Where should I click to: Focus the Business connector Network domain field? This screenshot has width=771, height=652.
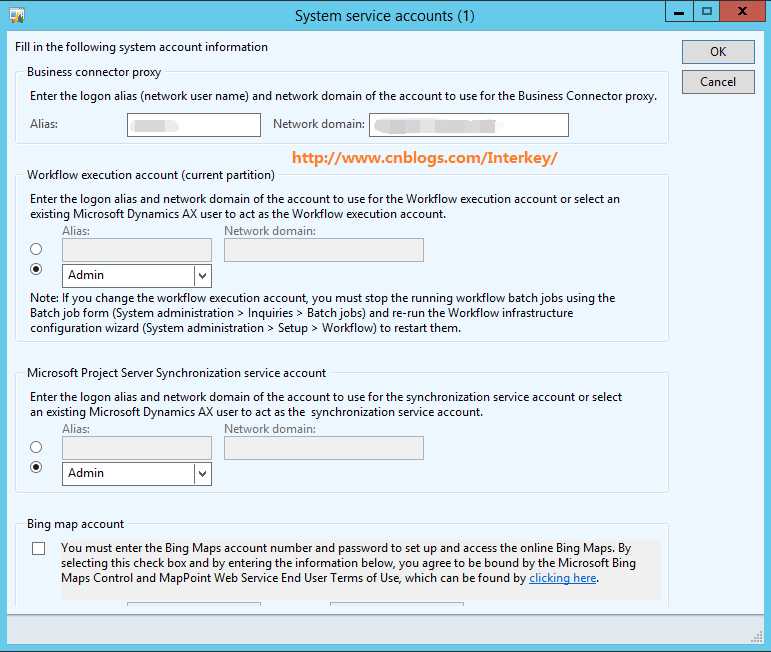(x=469, y=125)
